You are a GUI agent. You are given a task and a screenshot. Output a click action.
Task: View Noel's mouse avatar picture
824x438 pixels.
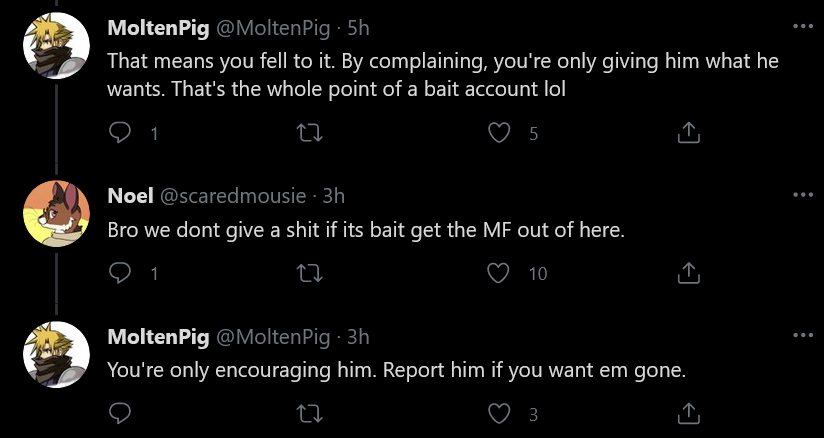point(56,213)
